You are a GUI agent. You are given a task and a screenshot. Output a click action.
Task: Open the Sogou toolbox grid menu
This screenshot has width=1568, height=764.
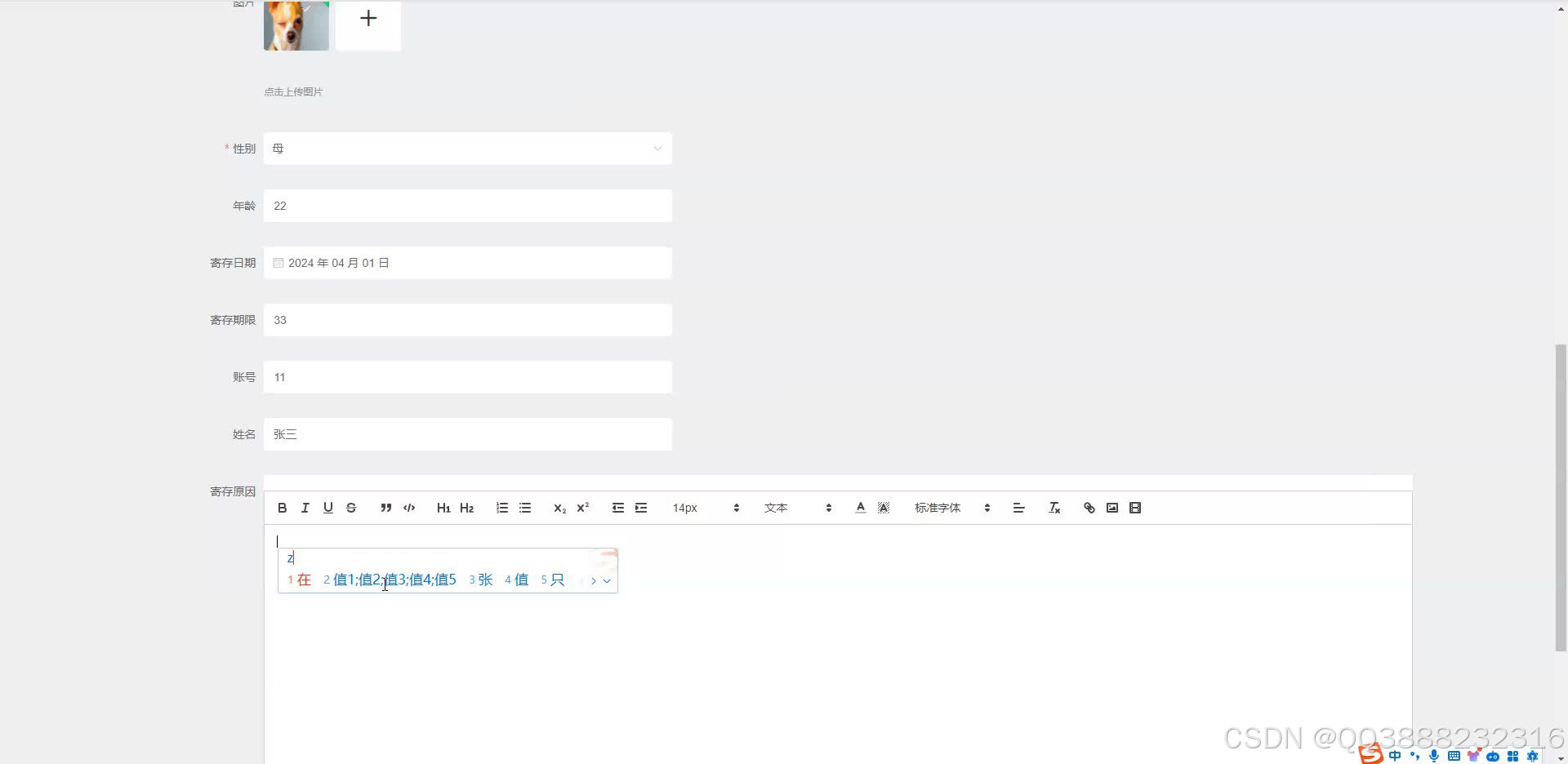click(x=1515, y=755)
